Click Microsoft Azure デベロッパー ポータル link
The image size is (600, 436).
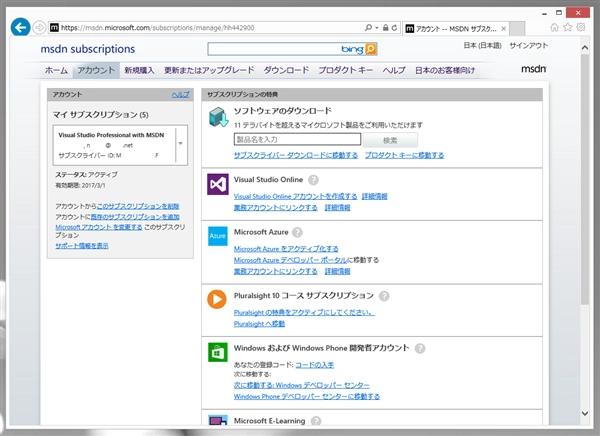290,260
